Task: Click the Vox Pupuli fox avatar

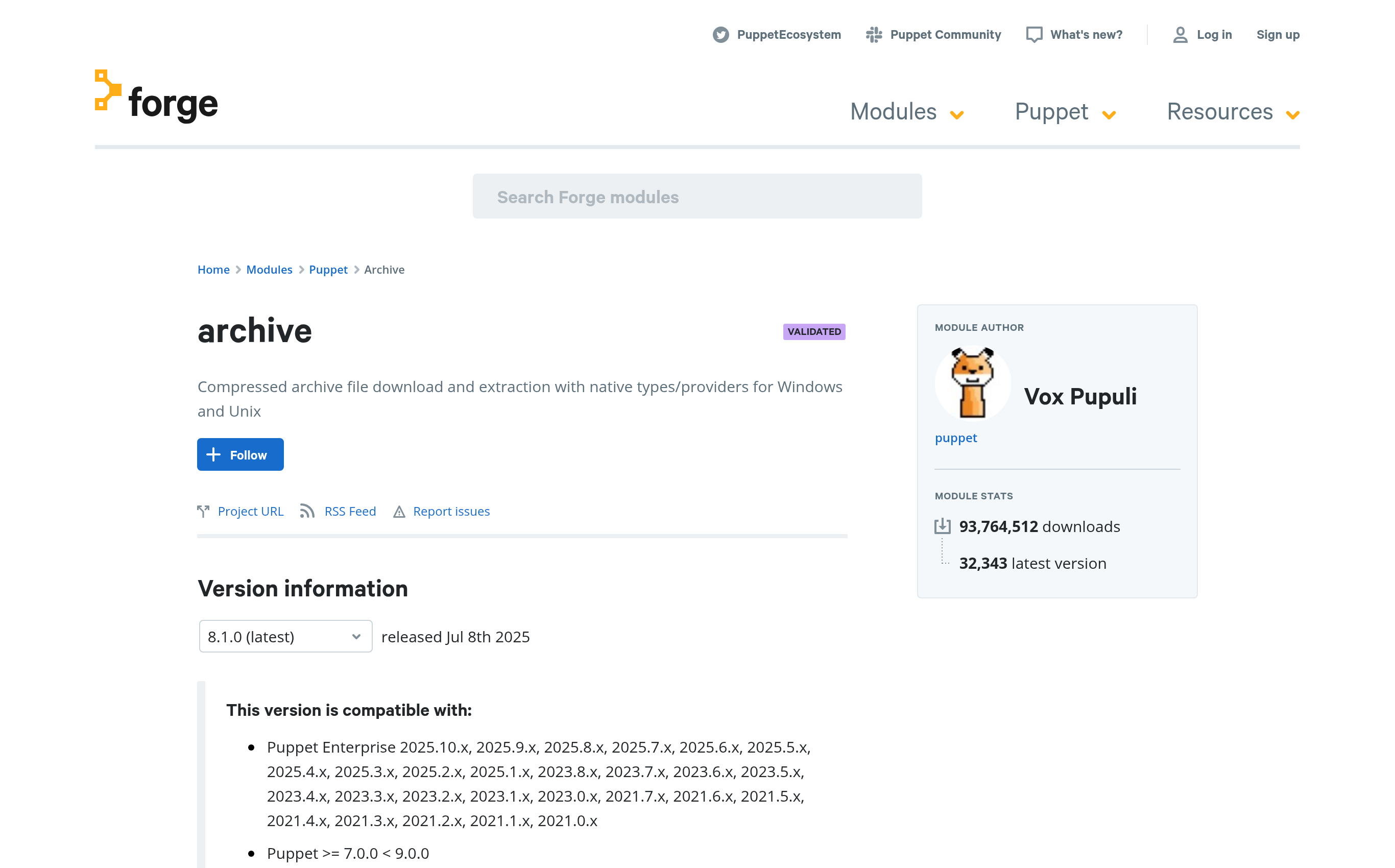Action: tap(973, 383)
